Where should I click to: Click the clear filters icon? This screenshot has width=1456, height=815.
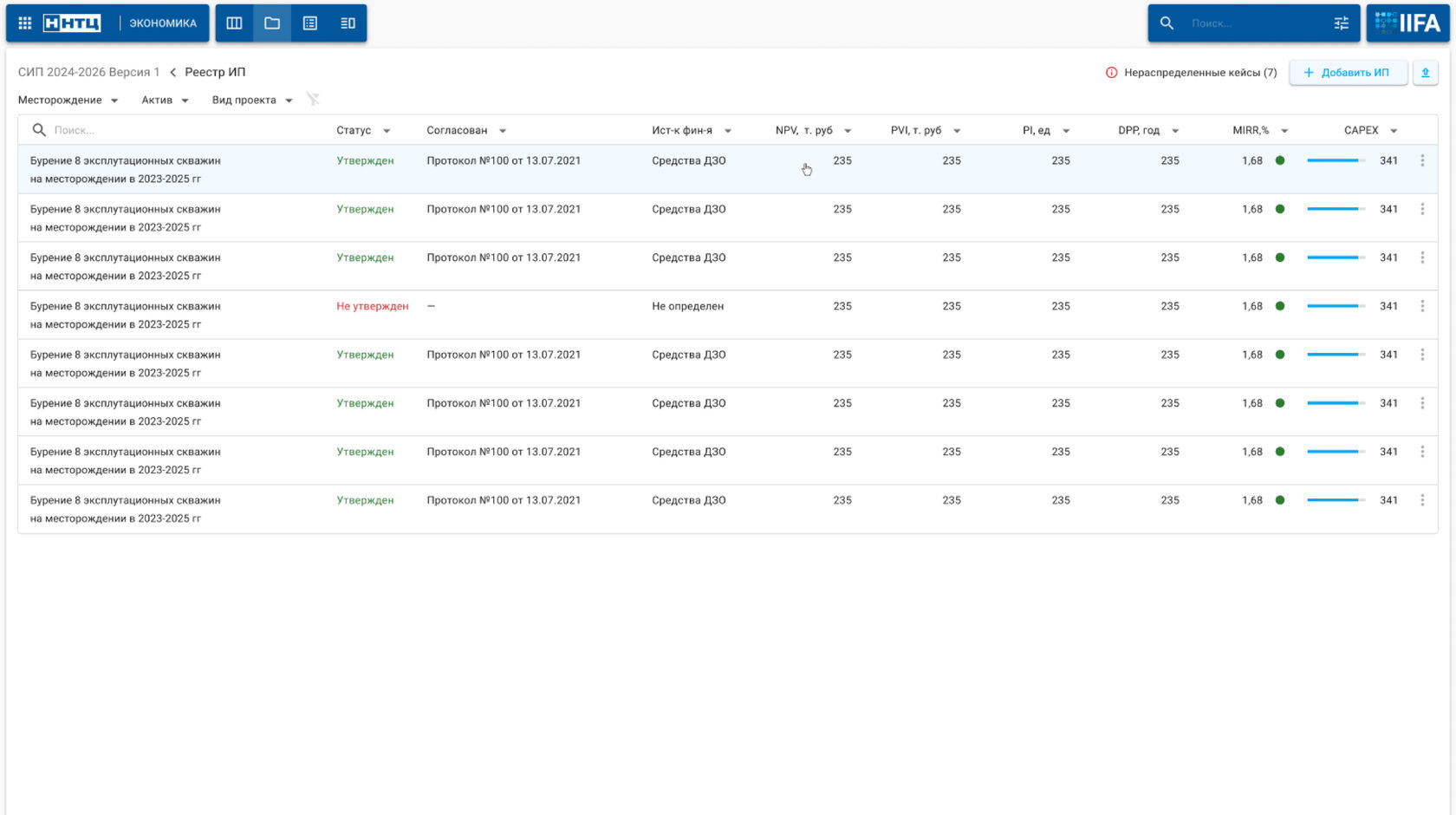point(313,100)
